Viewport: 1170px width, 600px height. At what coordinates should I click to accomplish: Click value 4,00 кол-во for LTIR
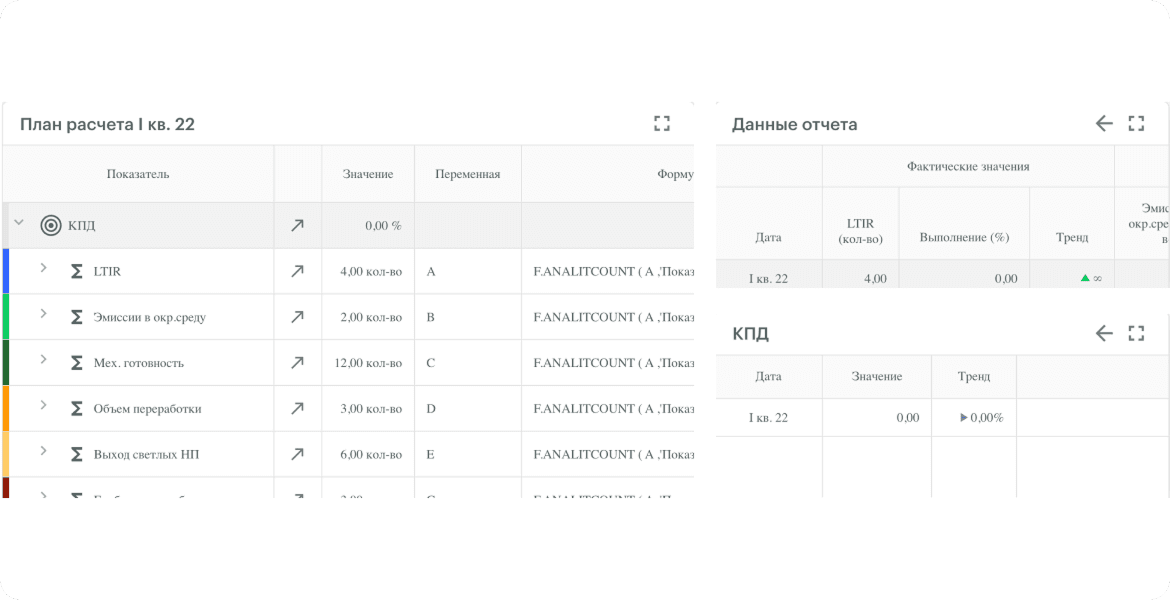(371, 272)
